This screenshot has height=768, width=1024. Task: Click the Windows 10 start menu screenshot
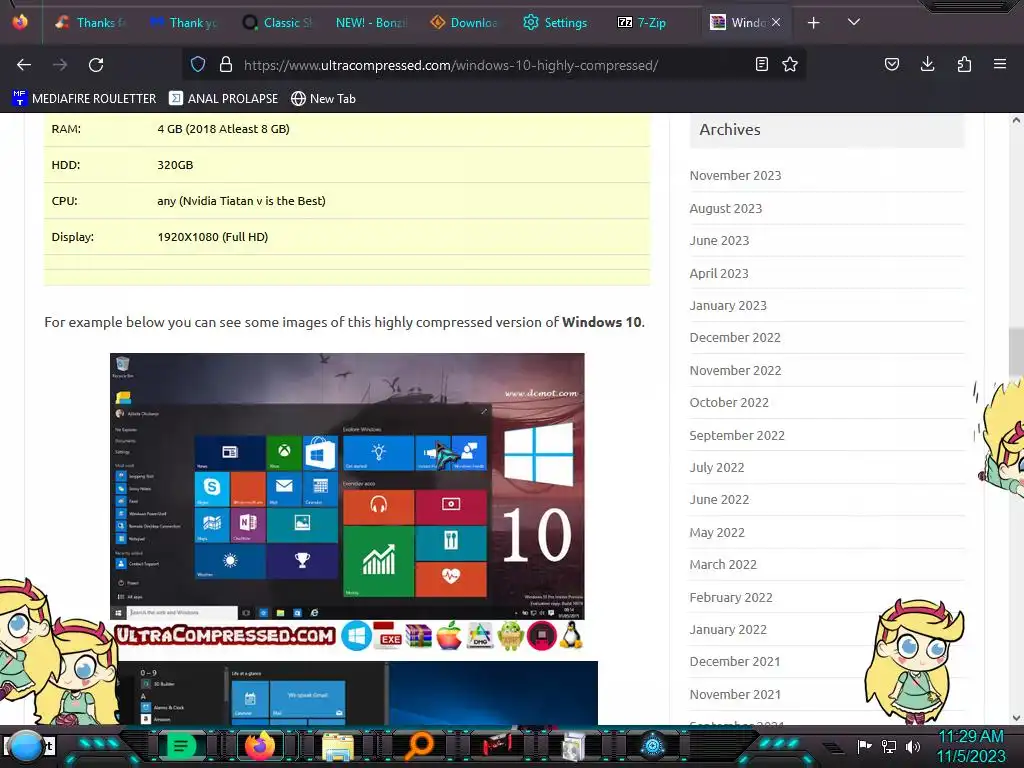point(347,486)
